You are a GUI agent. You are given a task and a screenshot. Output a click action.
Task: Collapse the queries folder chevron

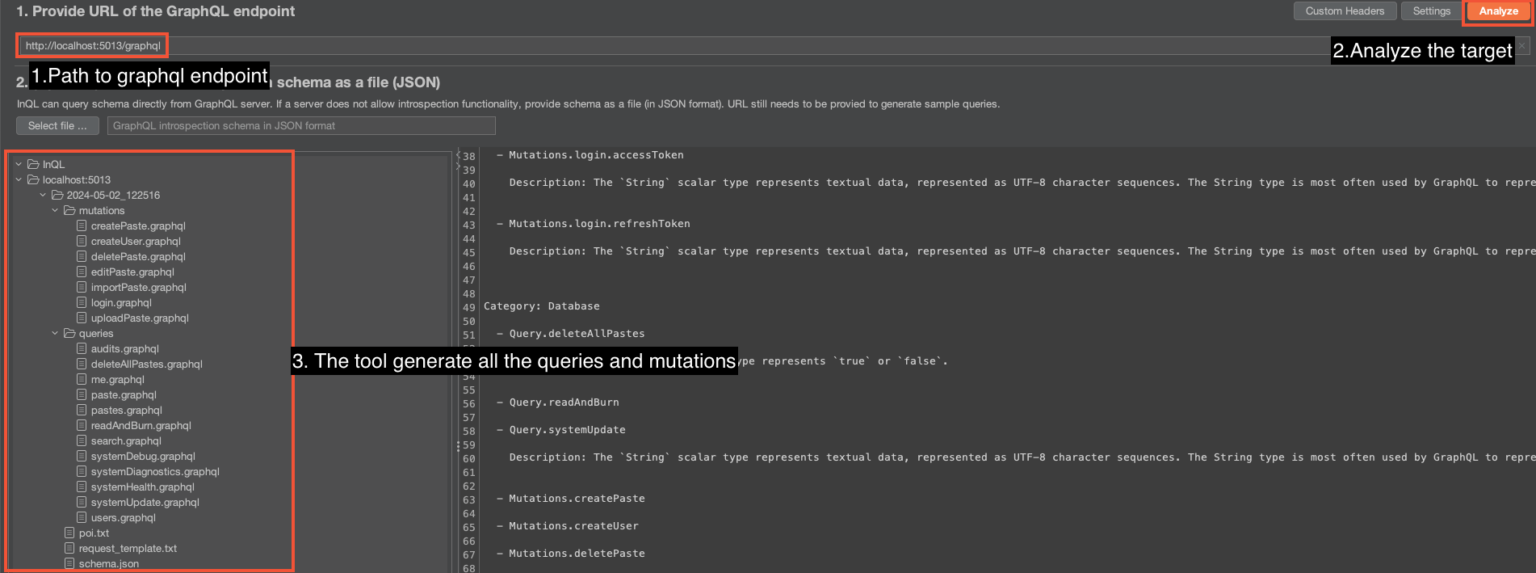pos(55,334)
